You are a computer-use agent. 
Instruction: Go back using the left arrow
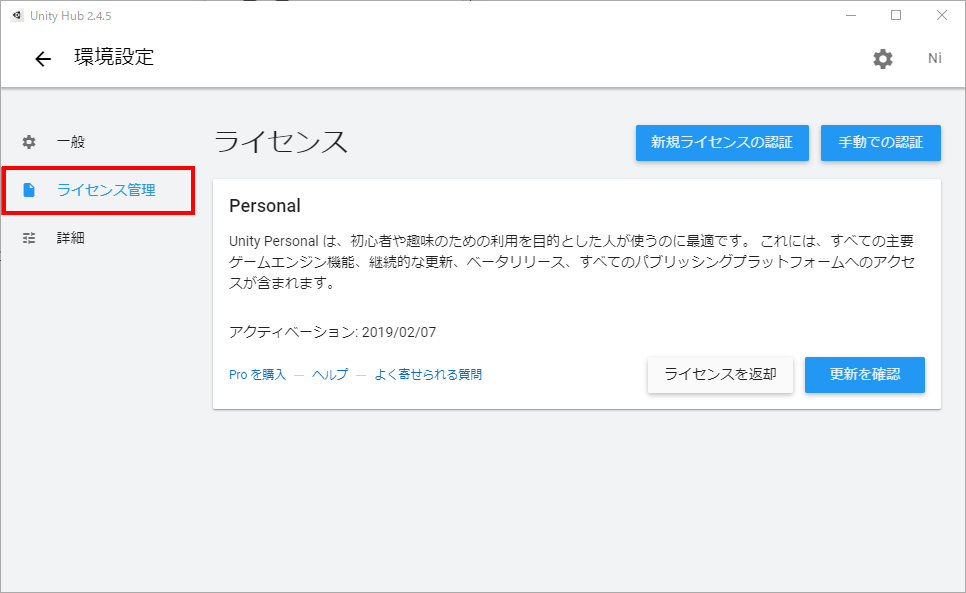tap(43, 59)
